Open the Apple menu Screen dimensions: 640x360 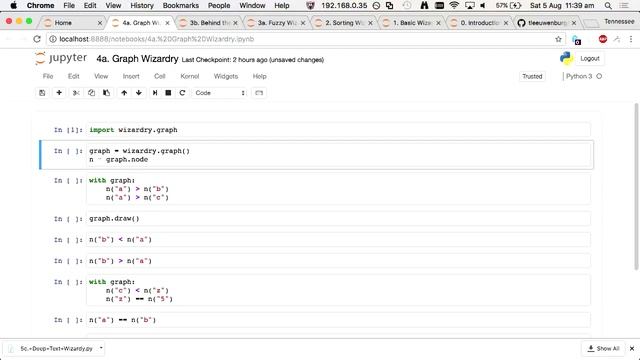pos(13,6)
